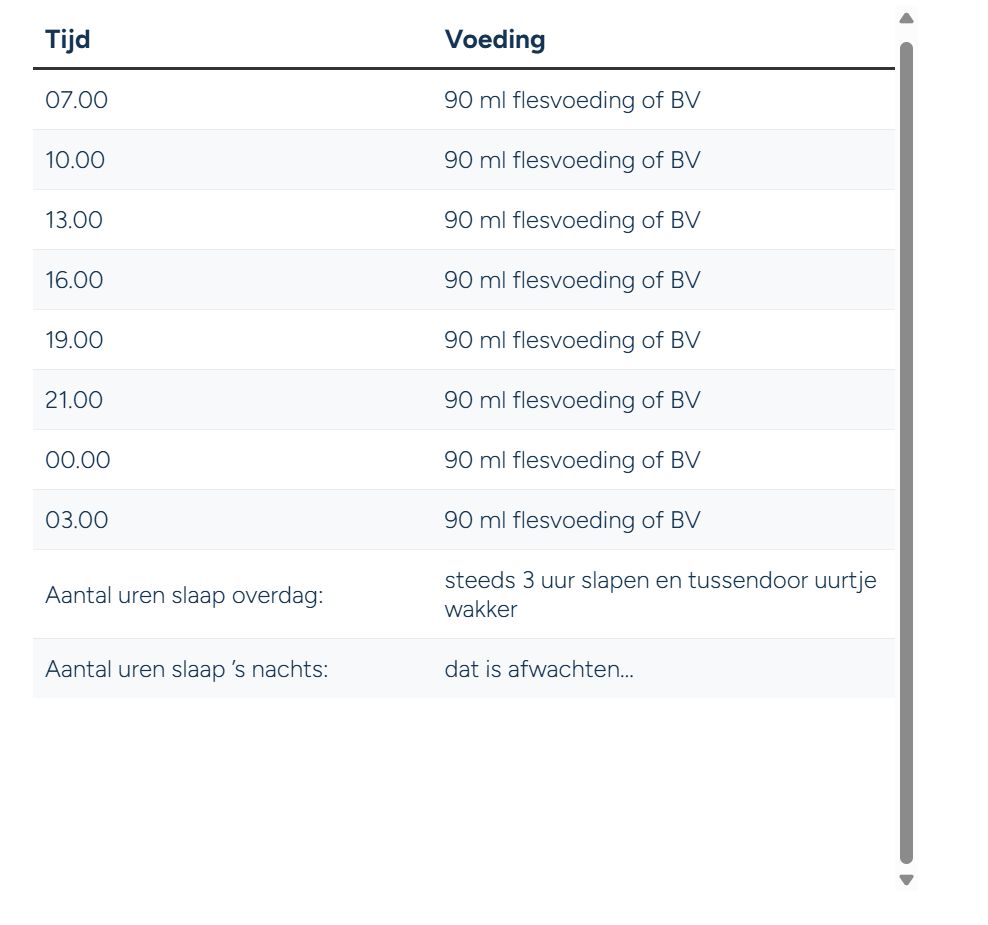Click the 16.00 time cell
Screen dimensions: 988x925
tap(74, 280)
